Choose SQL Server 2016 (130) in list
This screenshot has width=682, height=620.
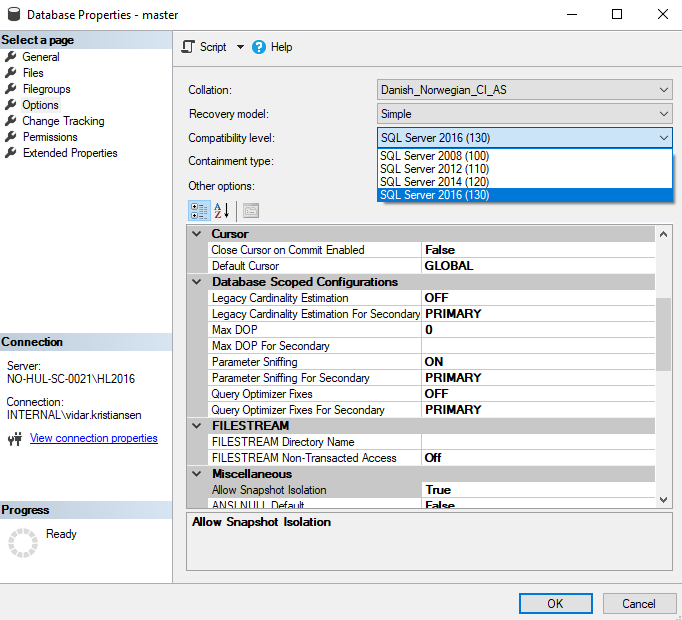[x=525, y=195]
